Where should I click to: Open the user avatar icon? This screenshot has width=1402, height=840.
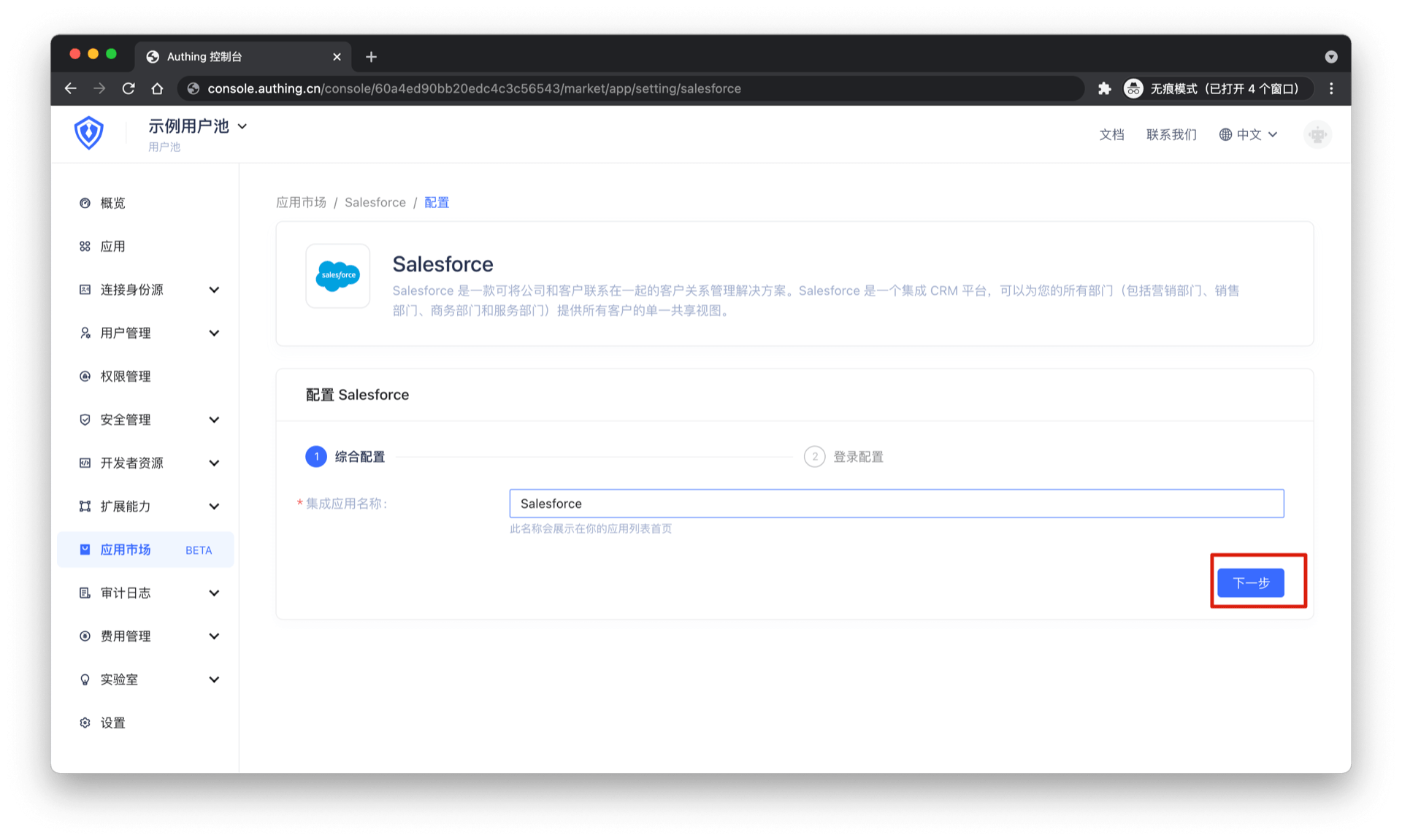click(1317, 134)
